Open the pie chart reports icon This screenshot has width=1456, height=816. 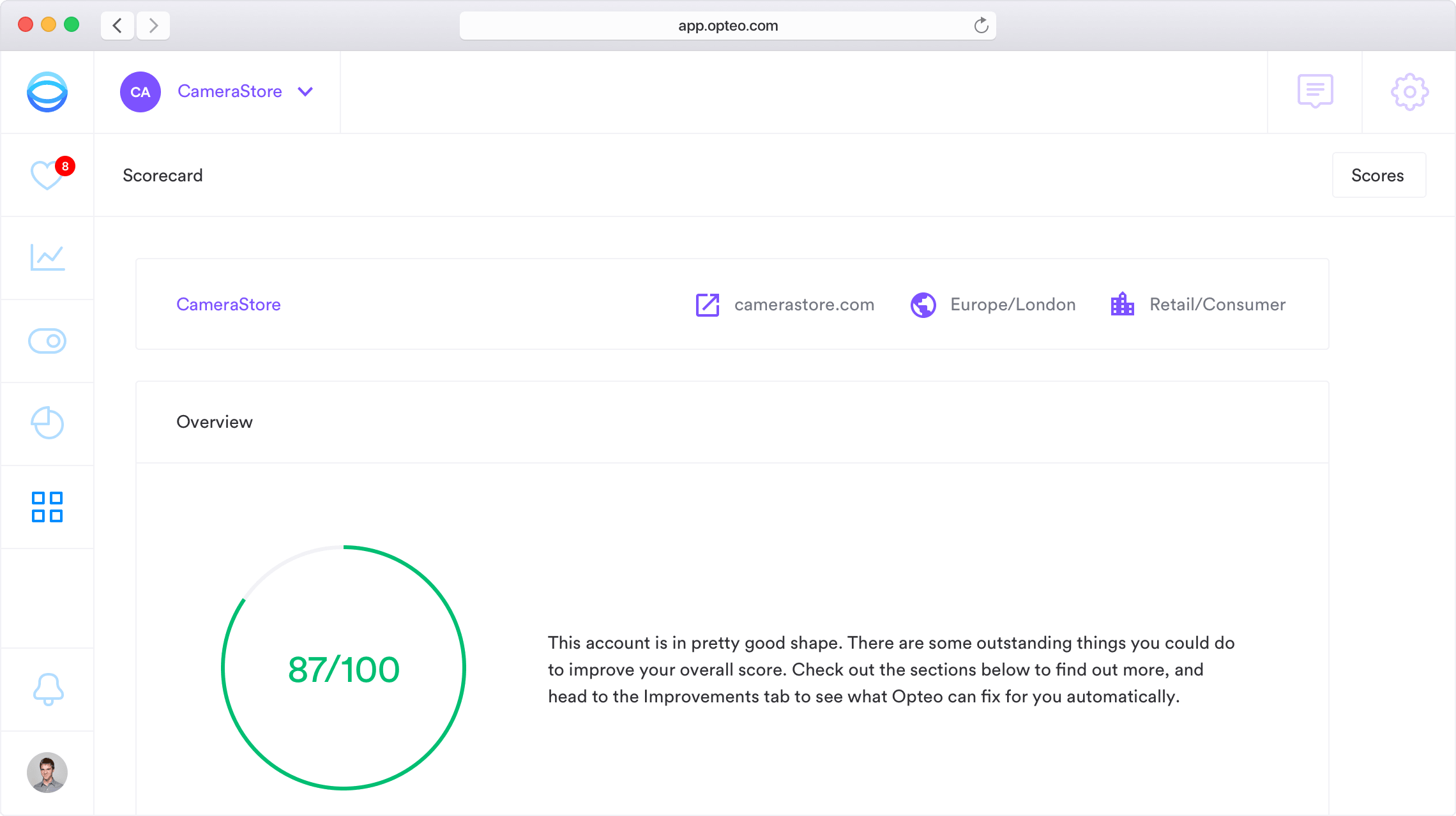47,423
